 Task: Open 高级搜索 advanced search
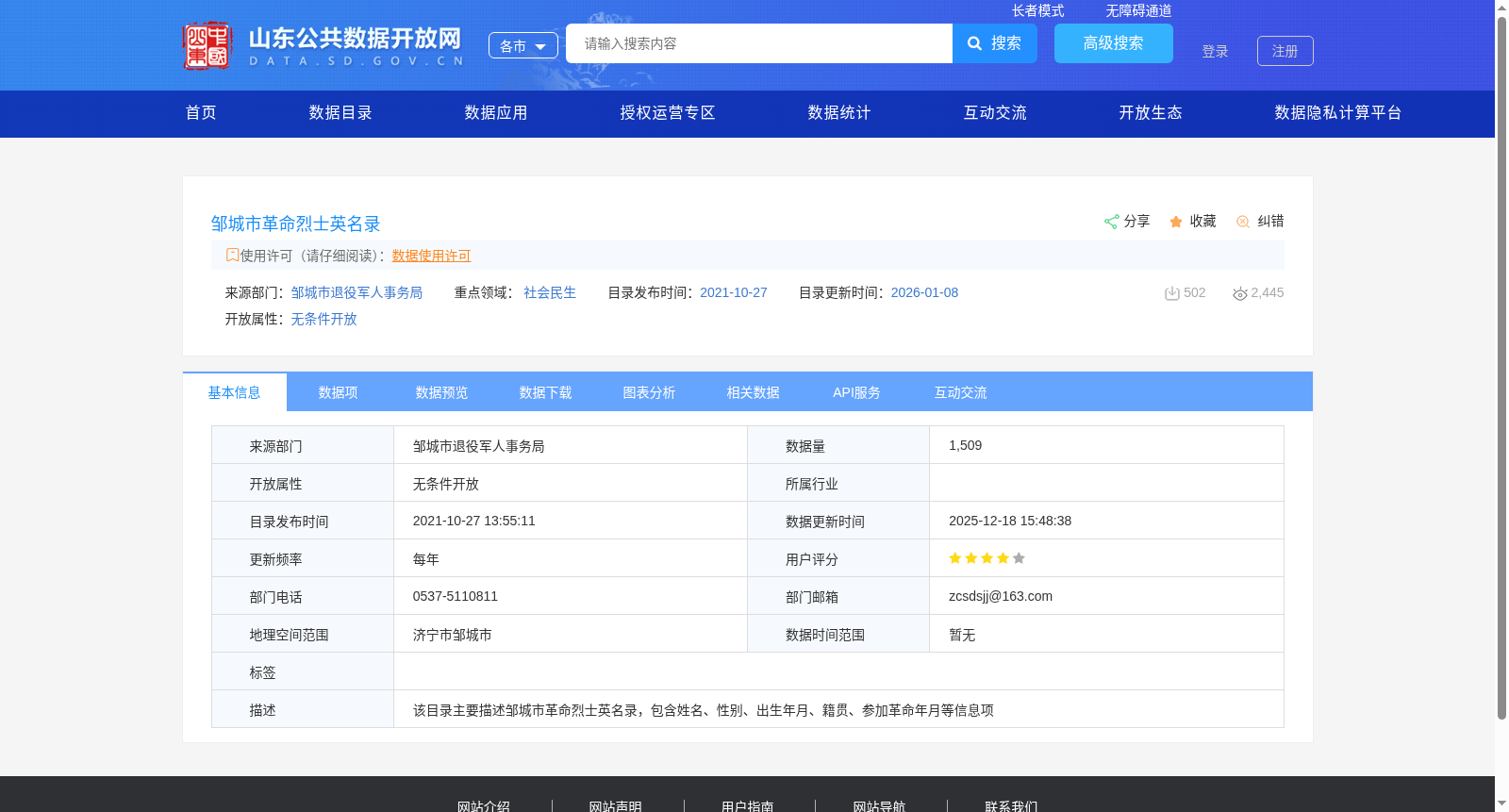point(1114,43)
